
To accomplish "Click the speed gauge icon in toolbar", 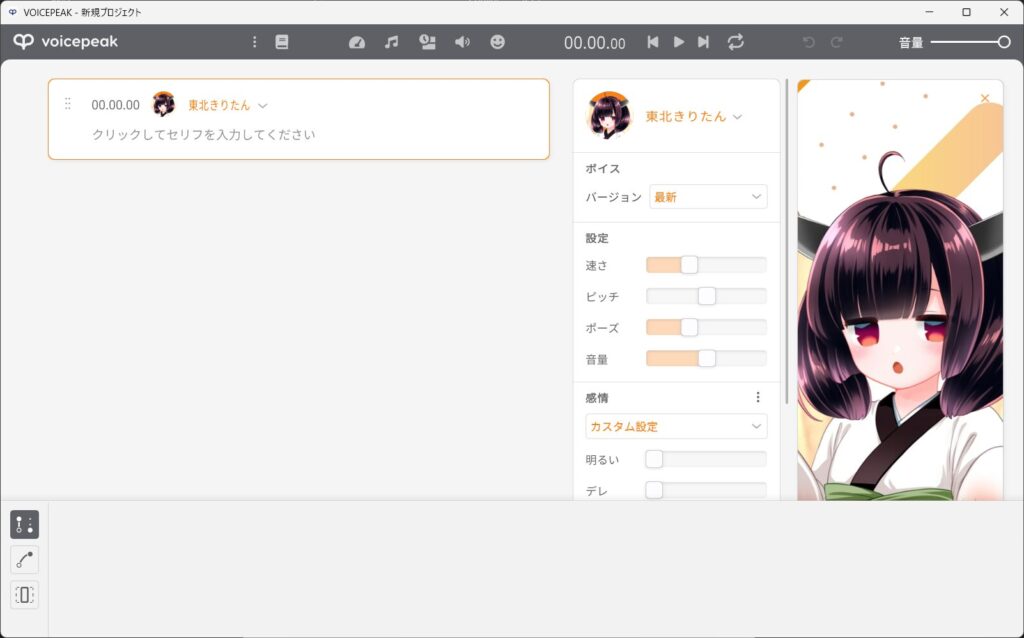I will pyautogui.click(x=357, y=42).
